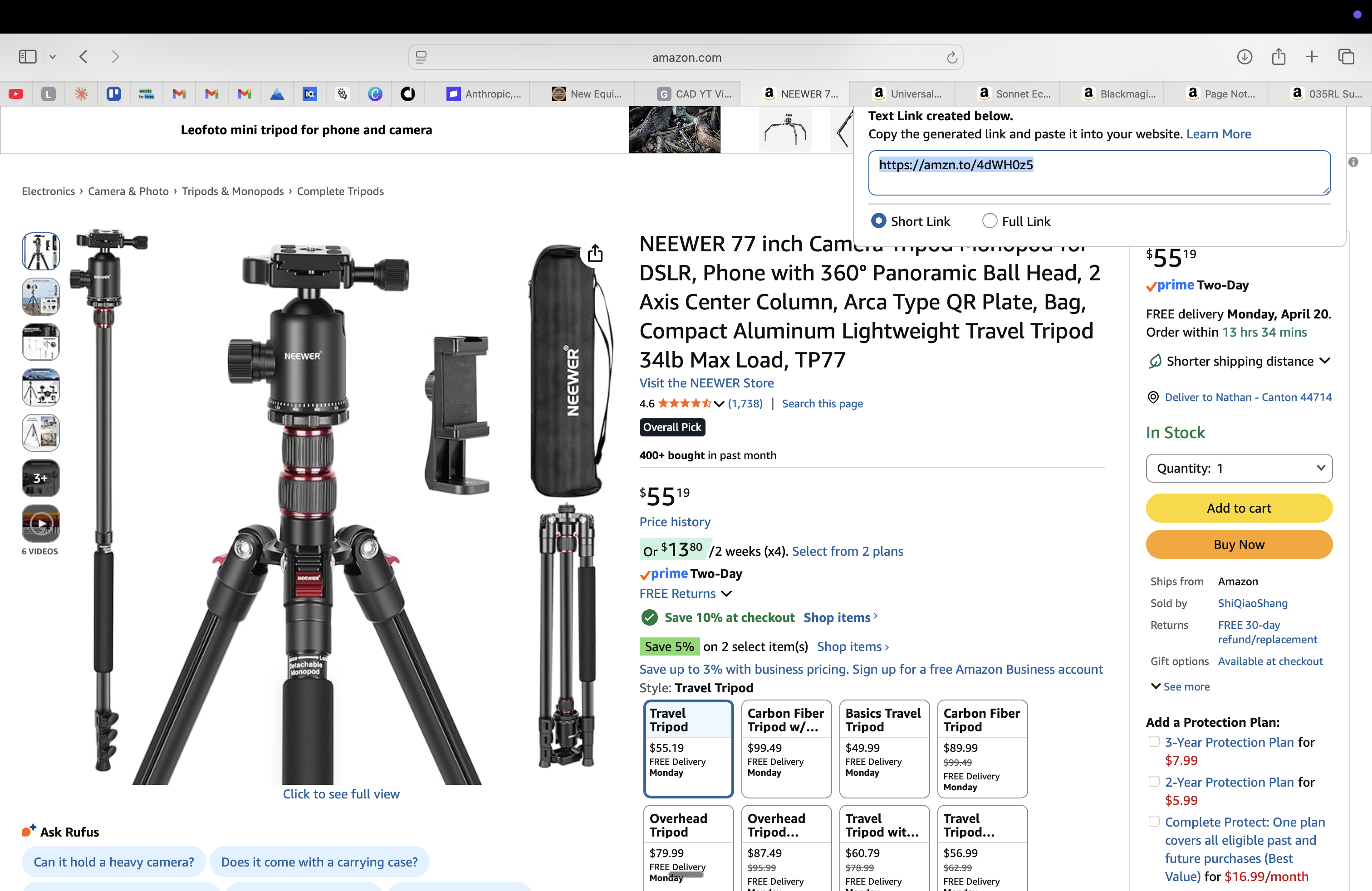Image resolution: width=1372 pixels, height=891 pixels.
Task: Switch to the Universal... tab
Action: pyautogui.click(x=908, y=93)
